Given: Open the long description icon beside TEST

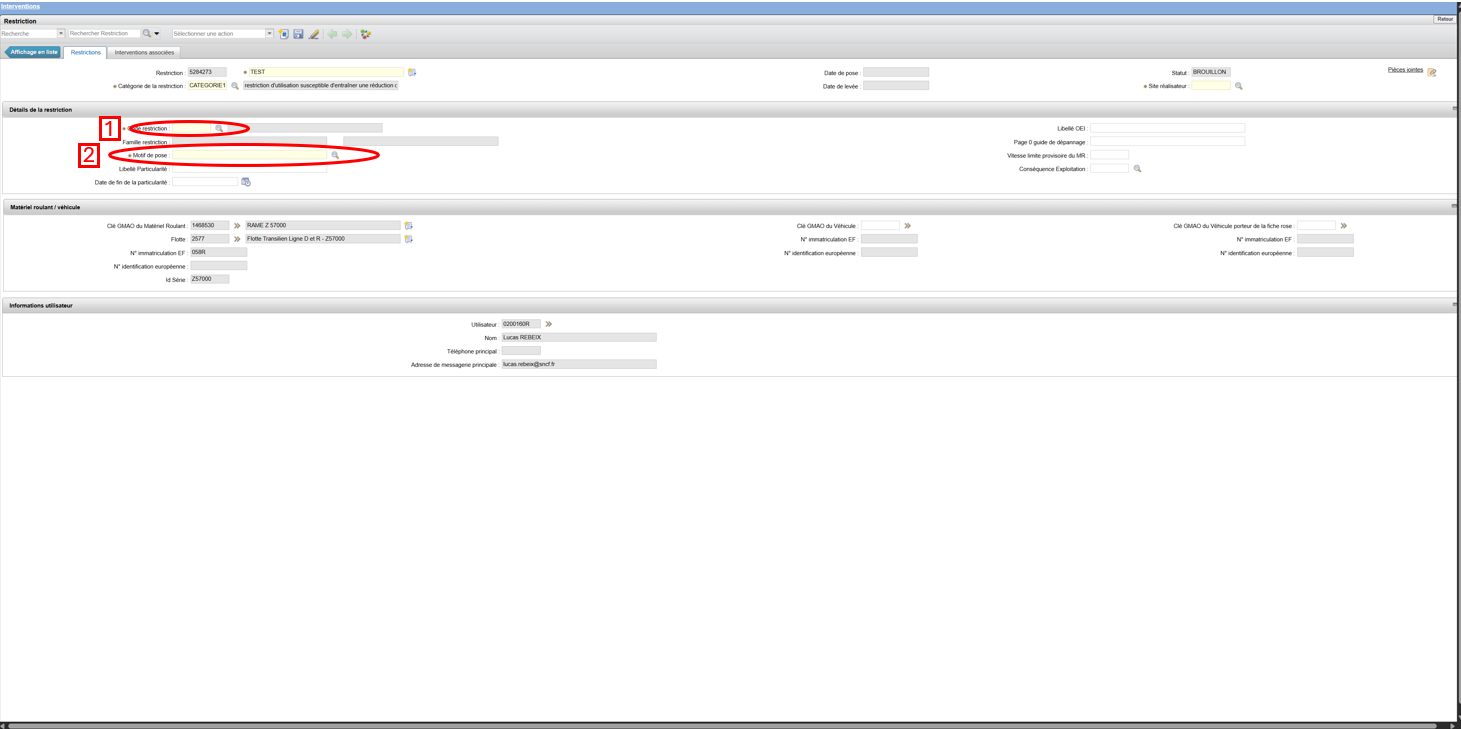Looking at the screenshot, I should (x=411, y=72).
